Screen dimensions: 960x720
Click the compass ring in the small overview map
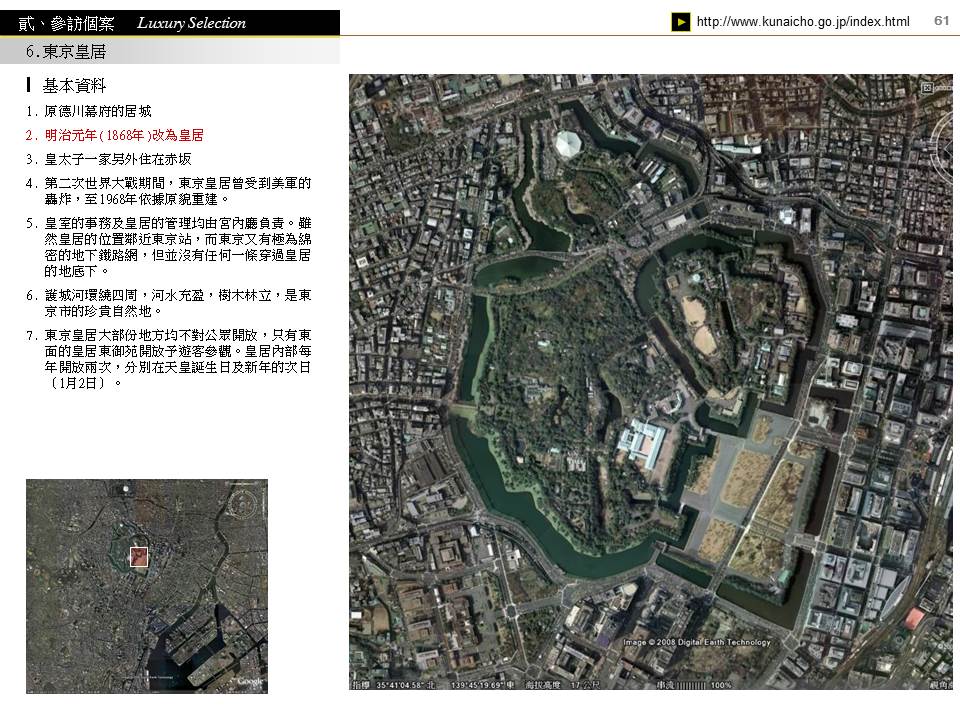tap(241, 504)
